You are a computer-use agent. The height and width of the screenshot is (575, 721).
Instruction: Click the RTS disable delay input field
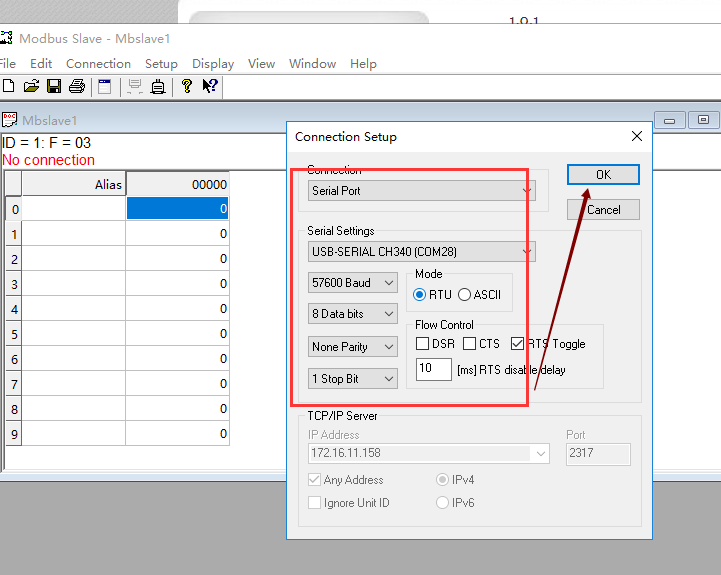point(434,369)
